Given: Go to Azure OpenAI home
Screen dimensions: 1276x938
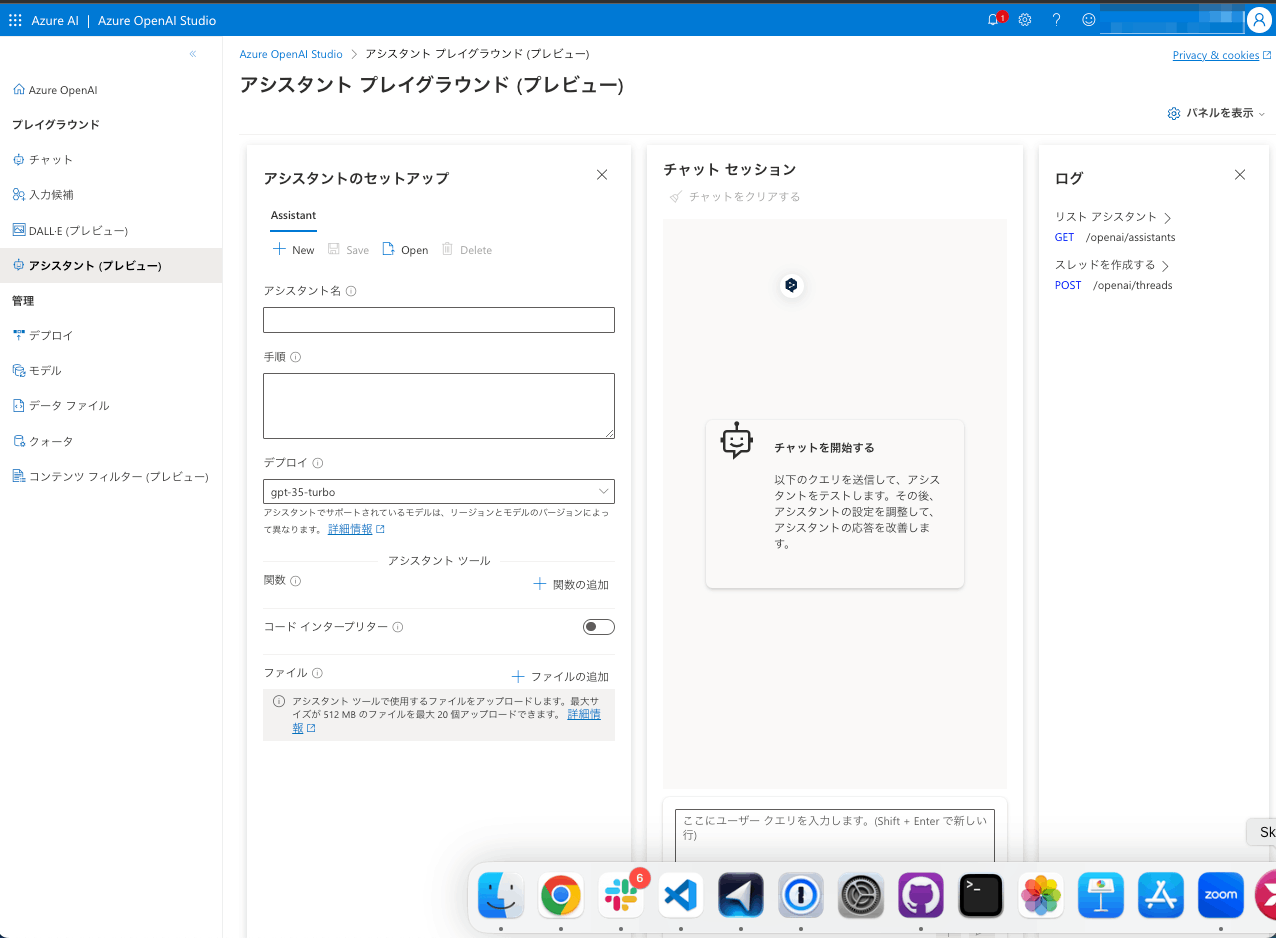Looking at the screenshot, I should click(55, 90).
